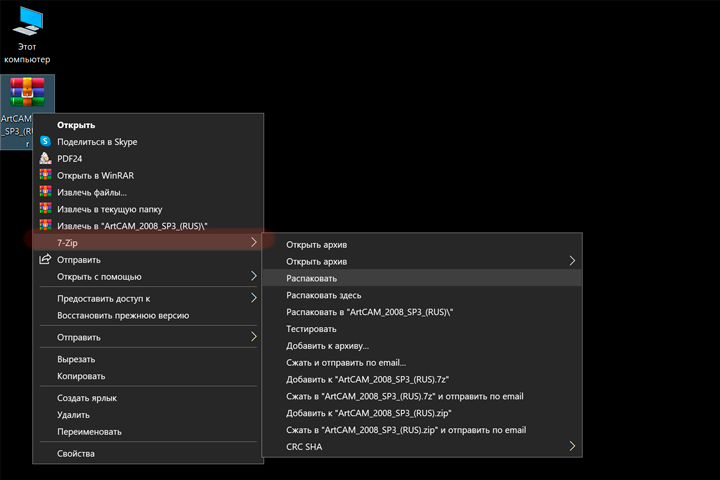
Task: Click the WinRAR icon beside "Извлечь в текущую папку"
Action: 45,209
